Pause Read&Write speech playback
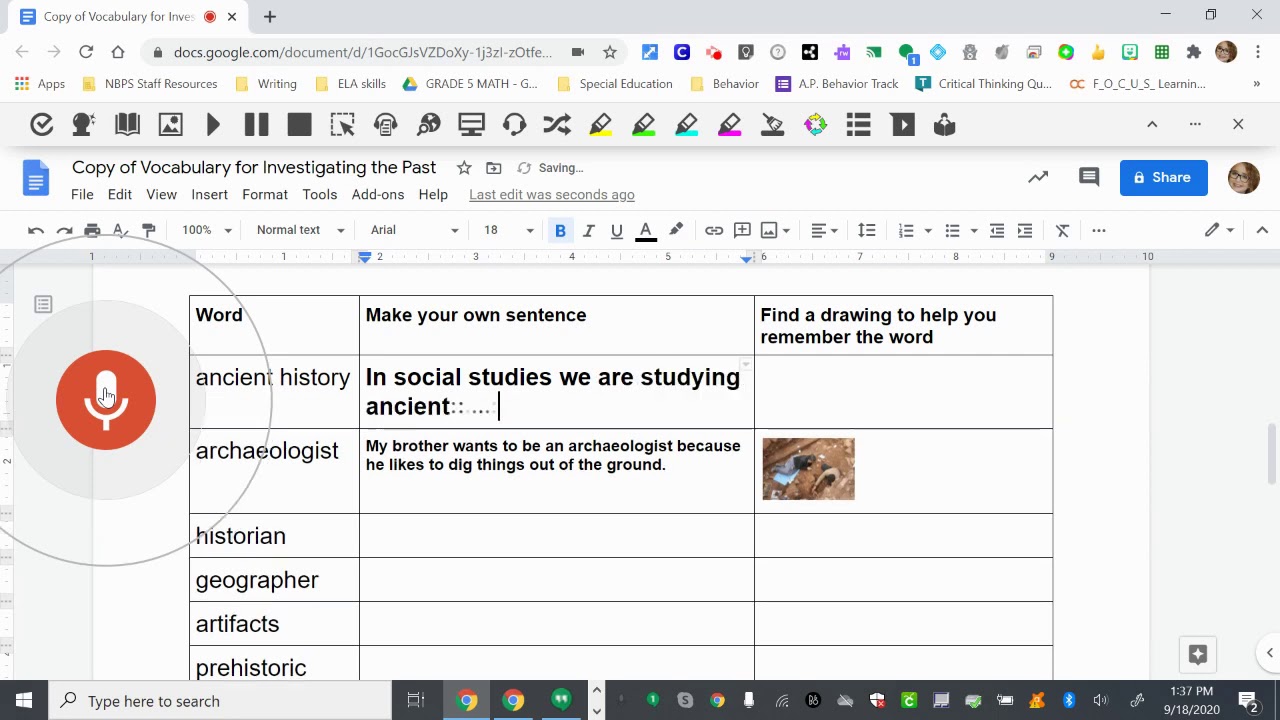The width and height of the screenshot is (1280, 720). point(256,125)
